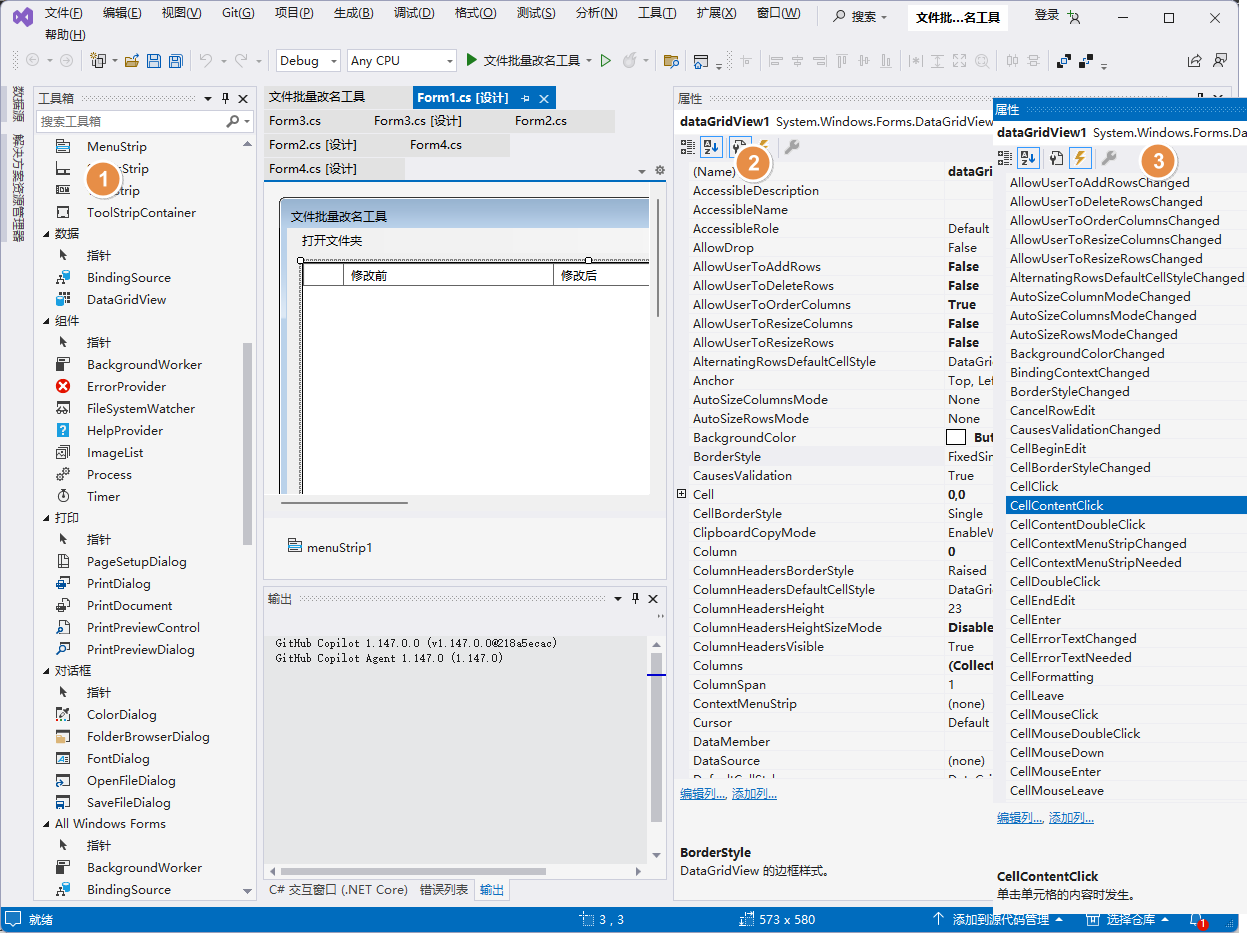This screenshot has width=1247, height=933.
Task: Click the Hot Reload flame icon
Action: pos(630,61)
